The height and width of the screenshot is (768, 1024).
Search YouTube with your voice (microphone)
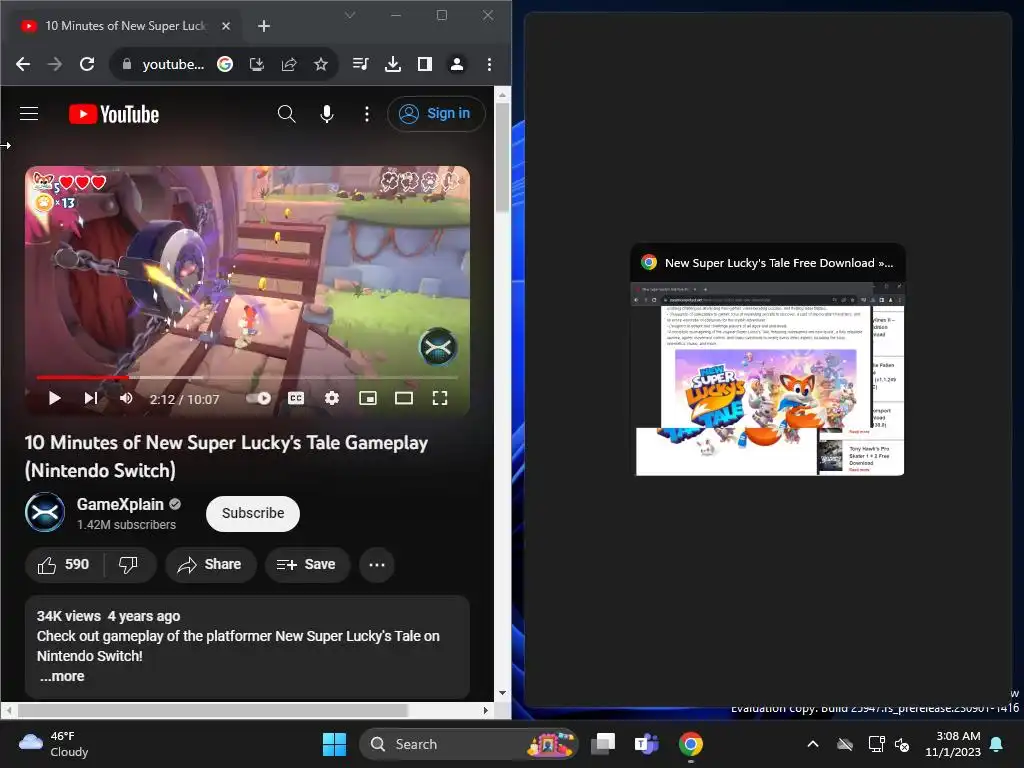click(x=327, y=114)
